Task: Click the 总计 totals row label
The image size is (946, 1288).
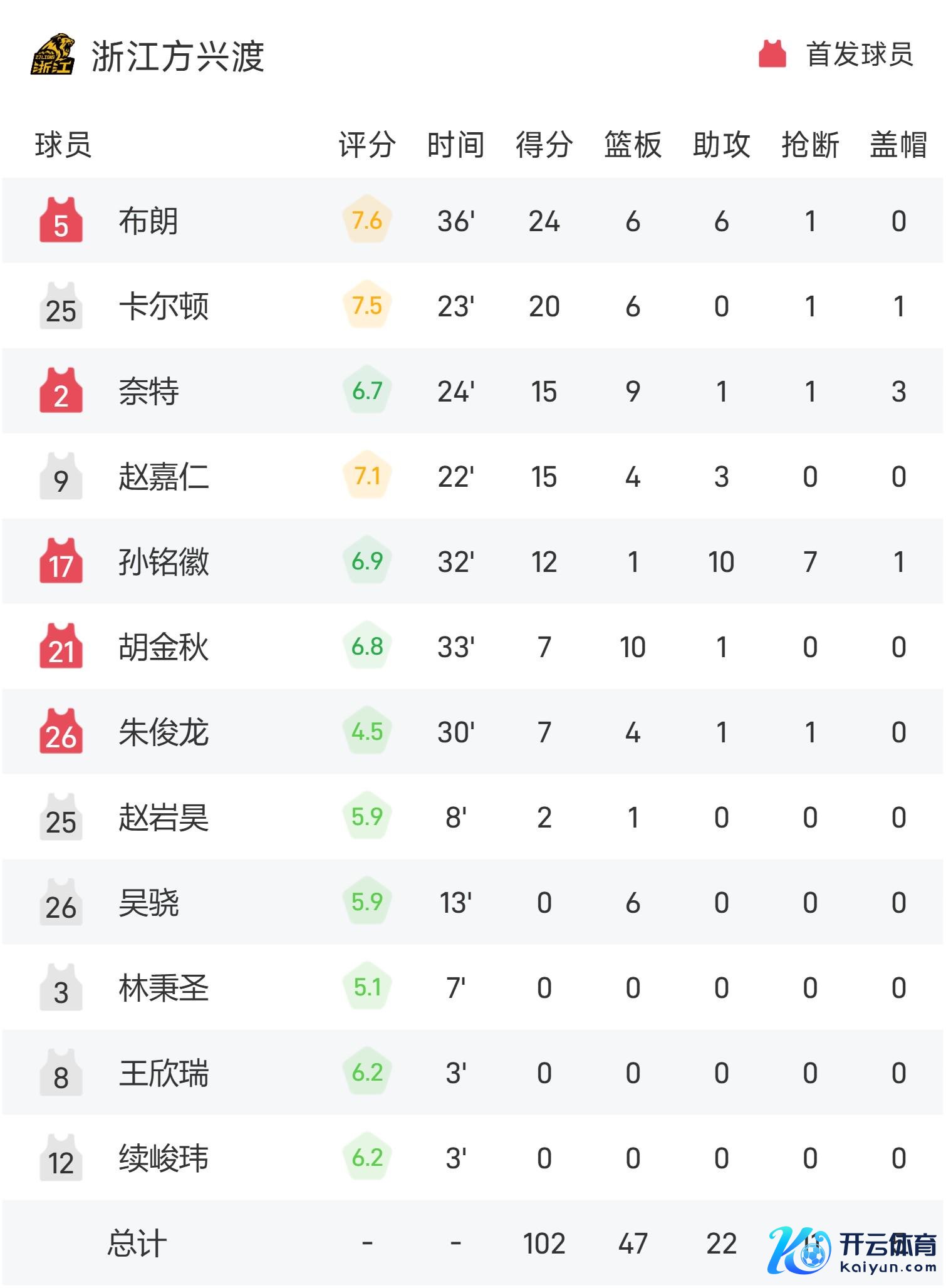Action: 137,1244
